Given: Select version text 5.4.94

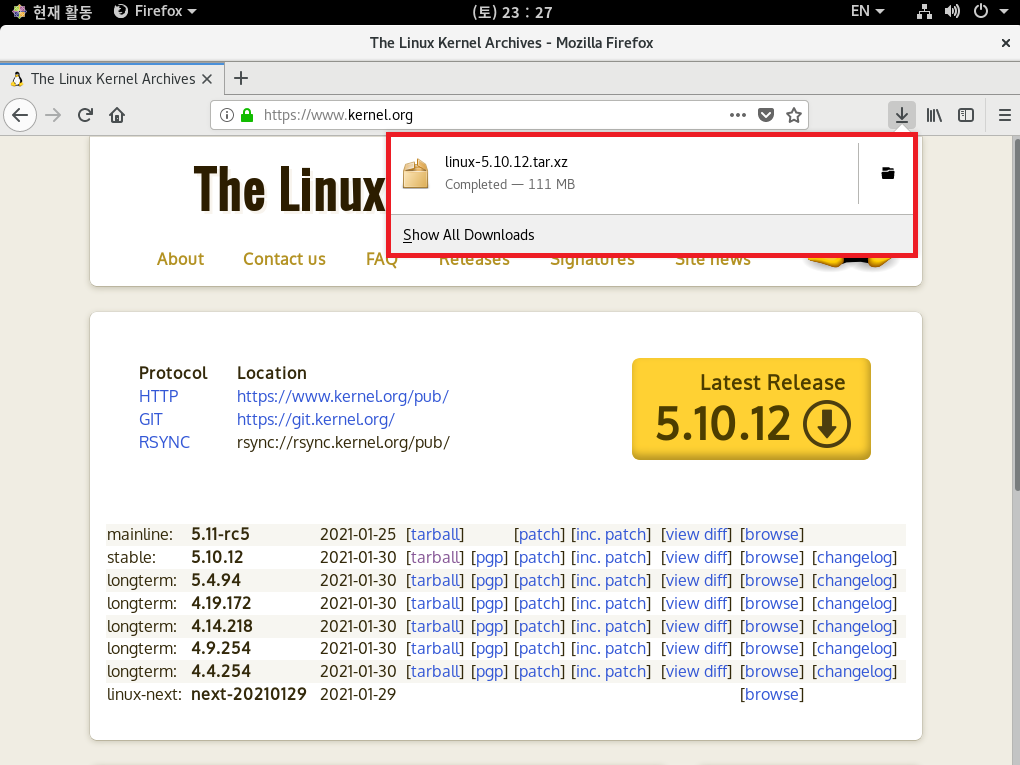Looking at the screenshot, I should tap(216, 580).
